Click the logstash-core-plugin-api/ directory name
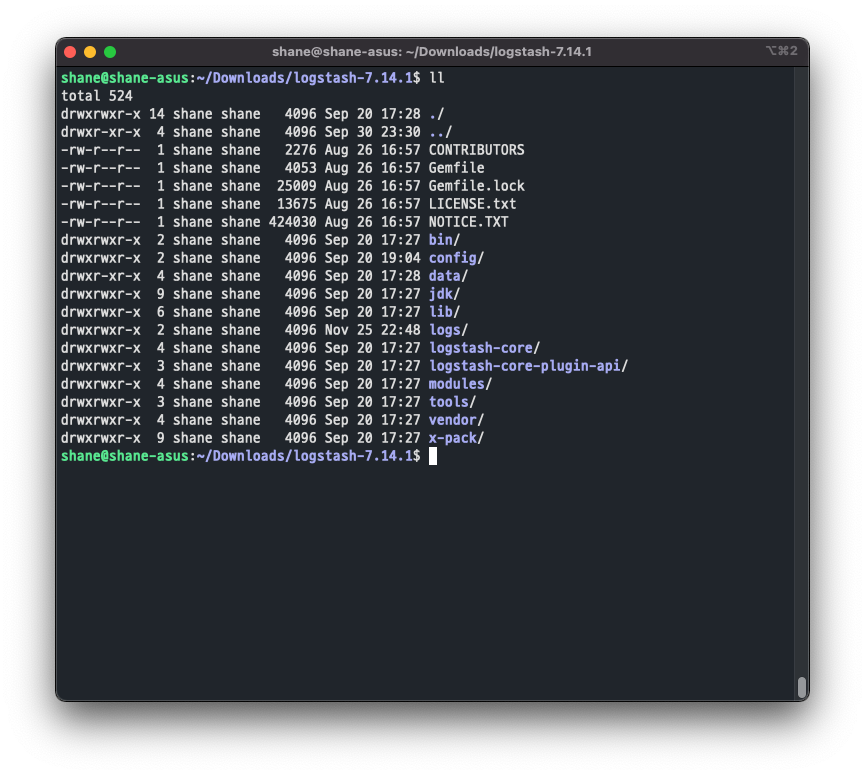 (528, 366)
